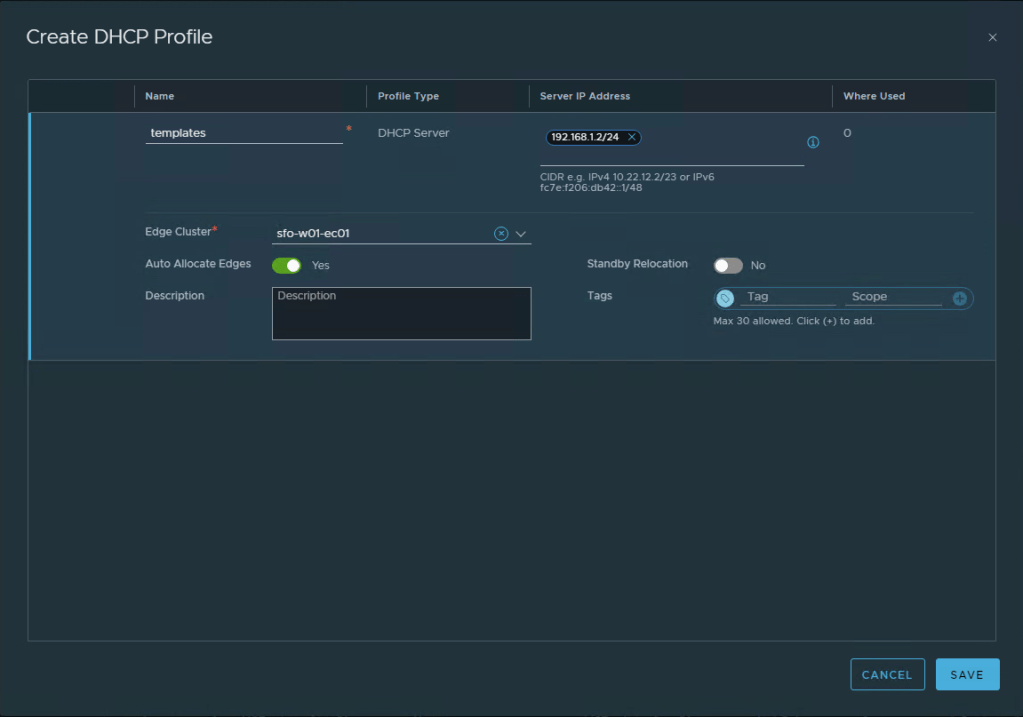Disable the Auto Allocate Edges toggle
This screenshot has height=717, width=1023.
(x=287, y=265)
